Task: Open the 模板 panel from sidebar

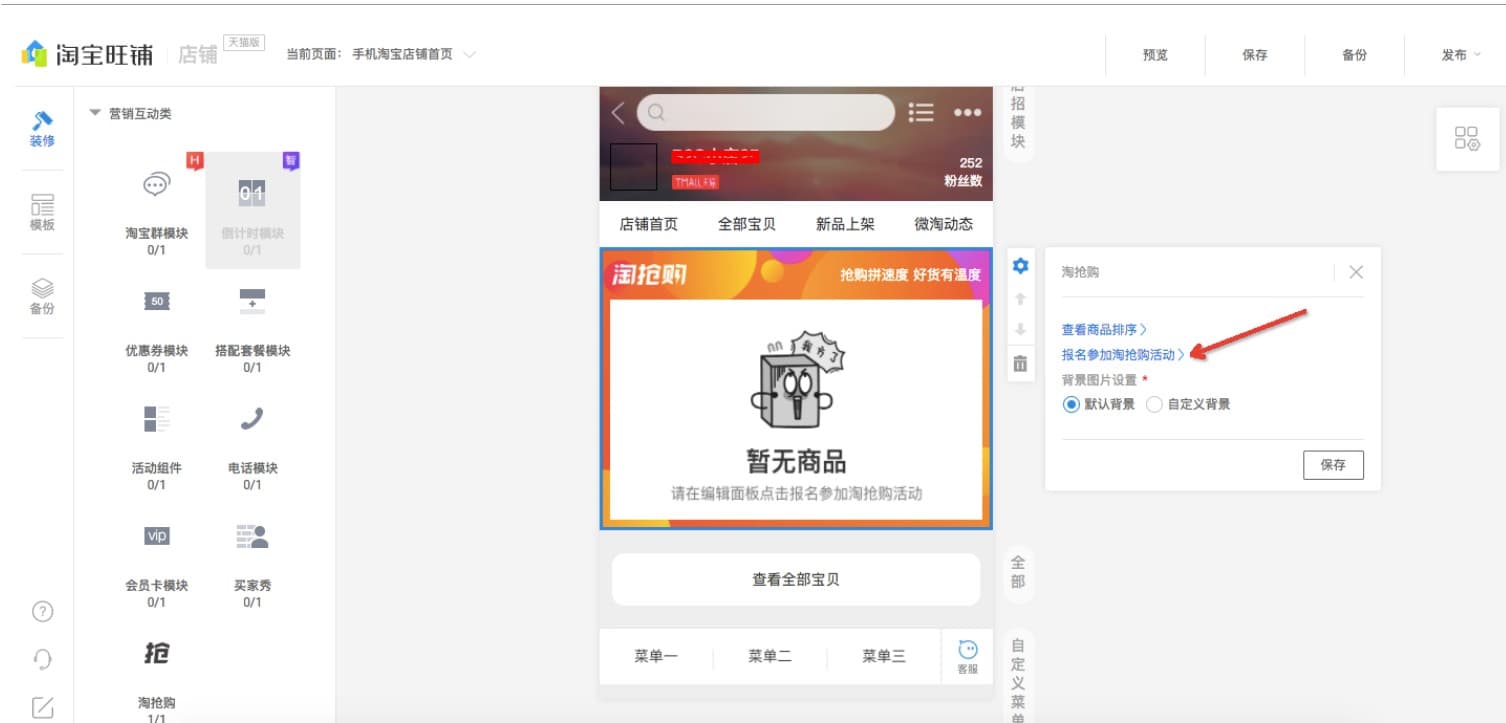Action: click(x=41, y=208)
